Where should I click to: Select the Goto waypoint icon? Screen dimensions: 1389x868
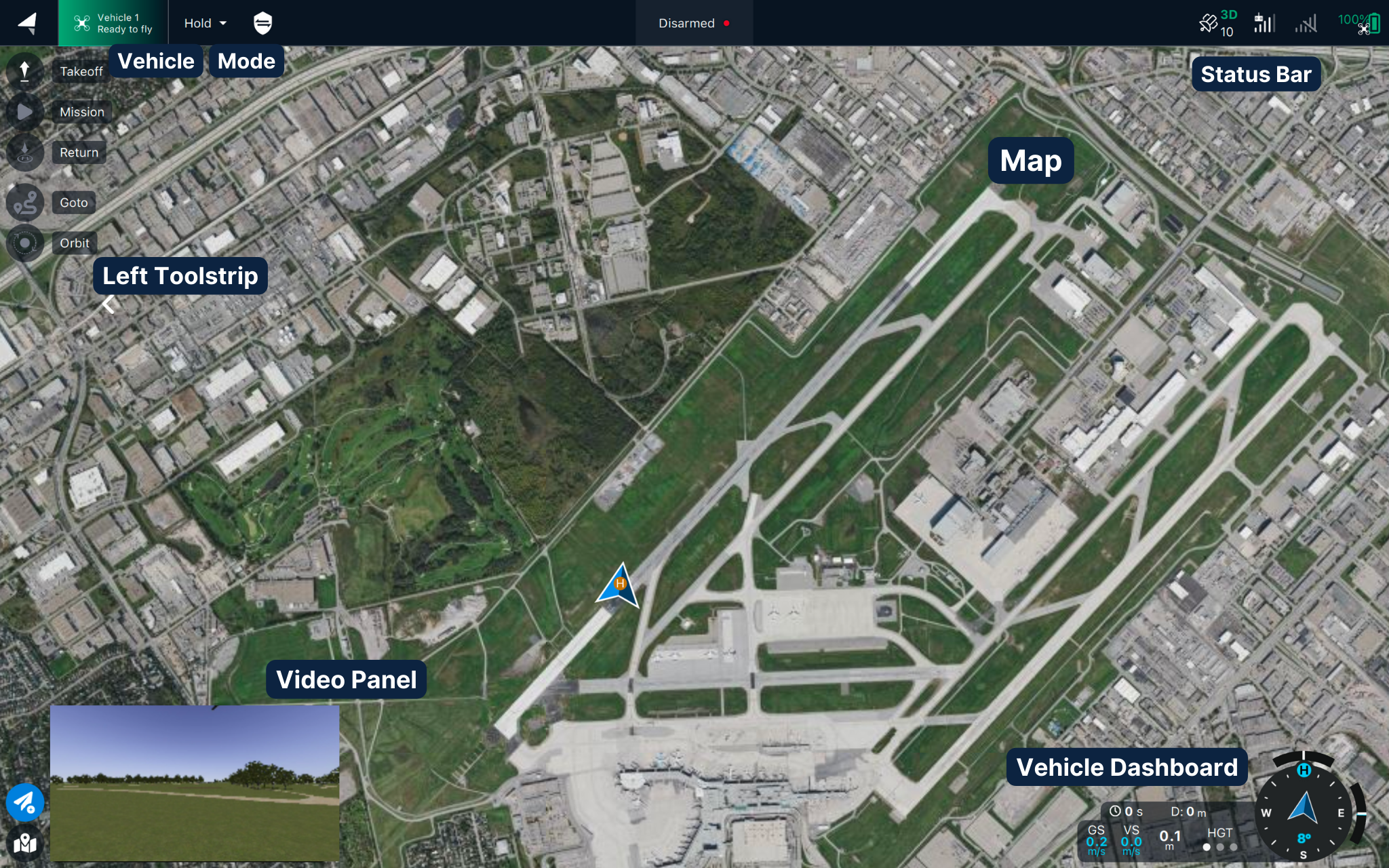(x=25, y=202)
